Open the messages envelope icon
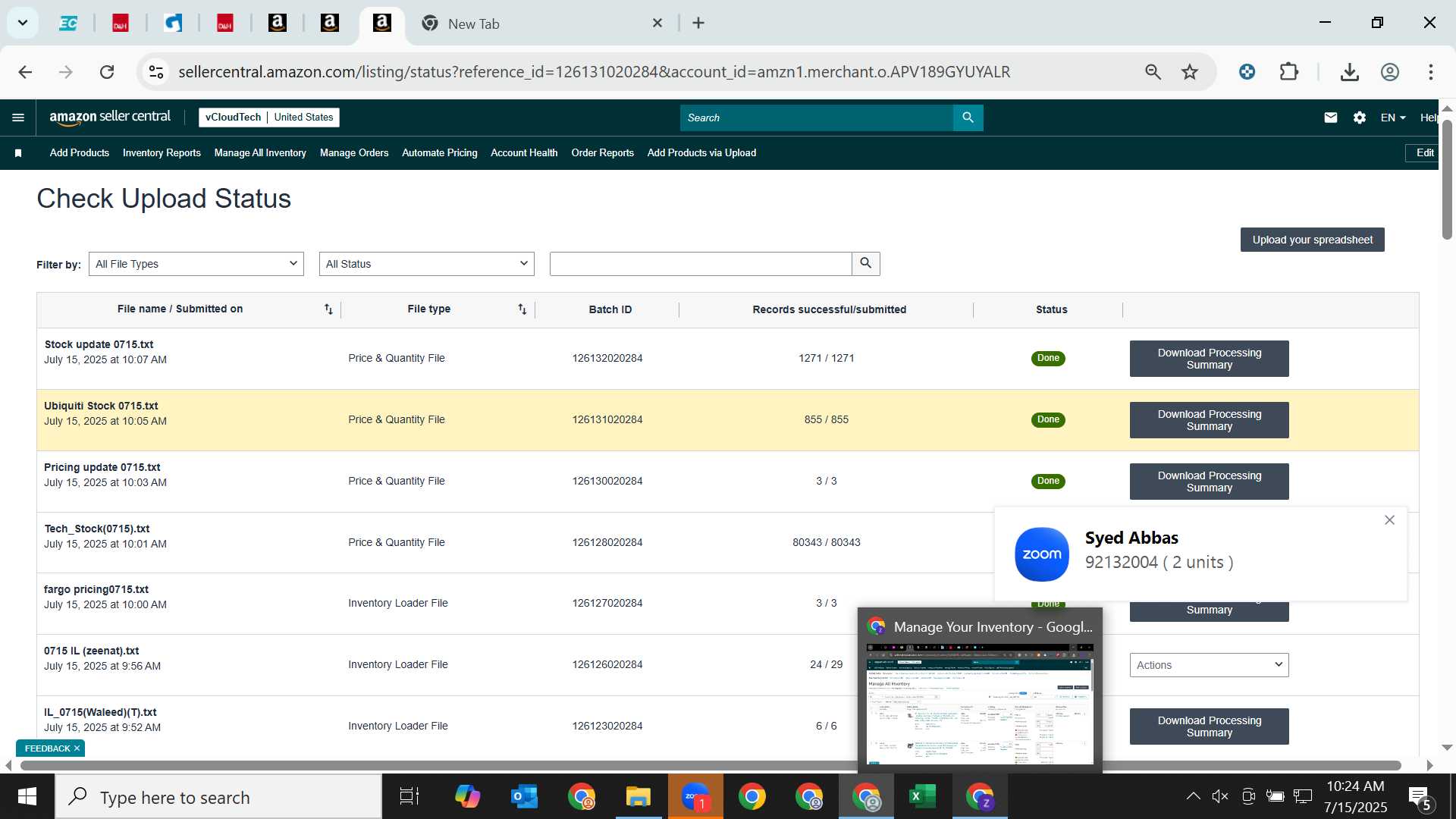The image size is (1456, 819). 1330,118
